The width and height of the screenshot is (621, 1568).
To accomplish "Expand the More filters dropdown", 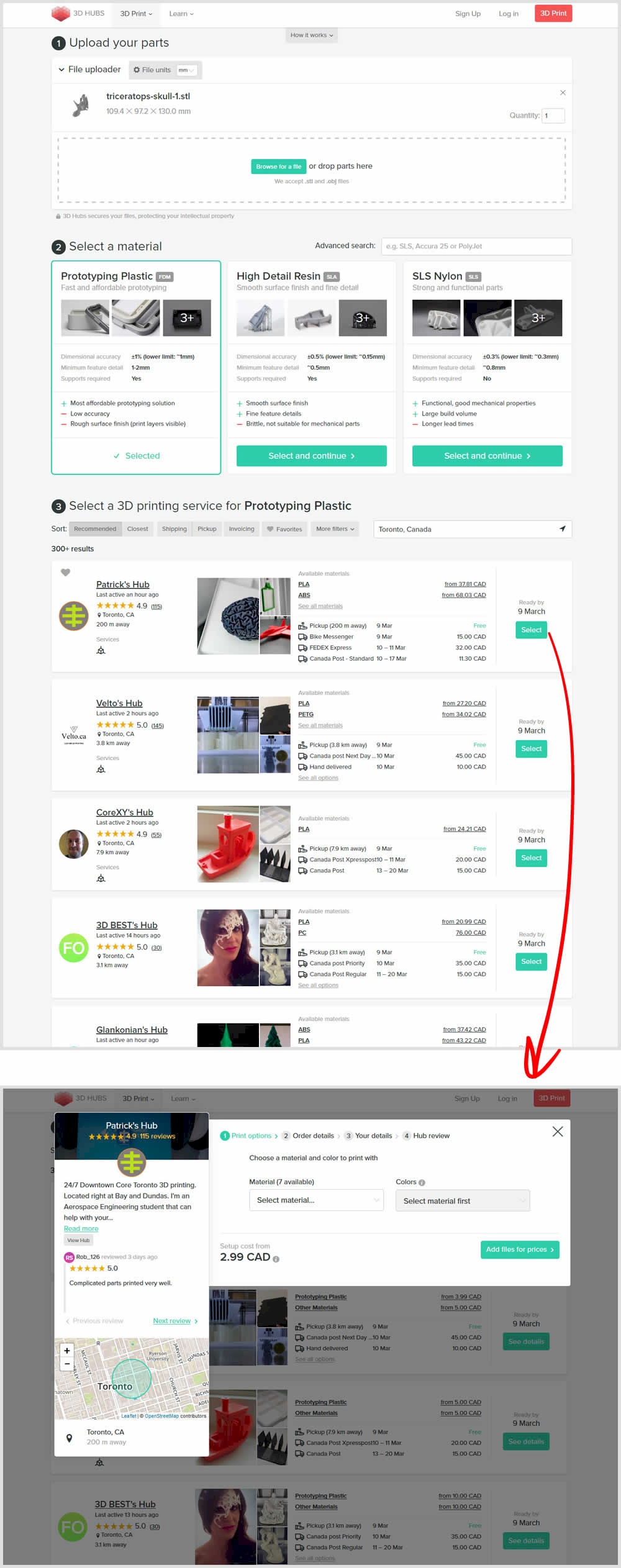I will click(x=335, y=529).
